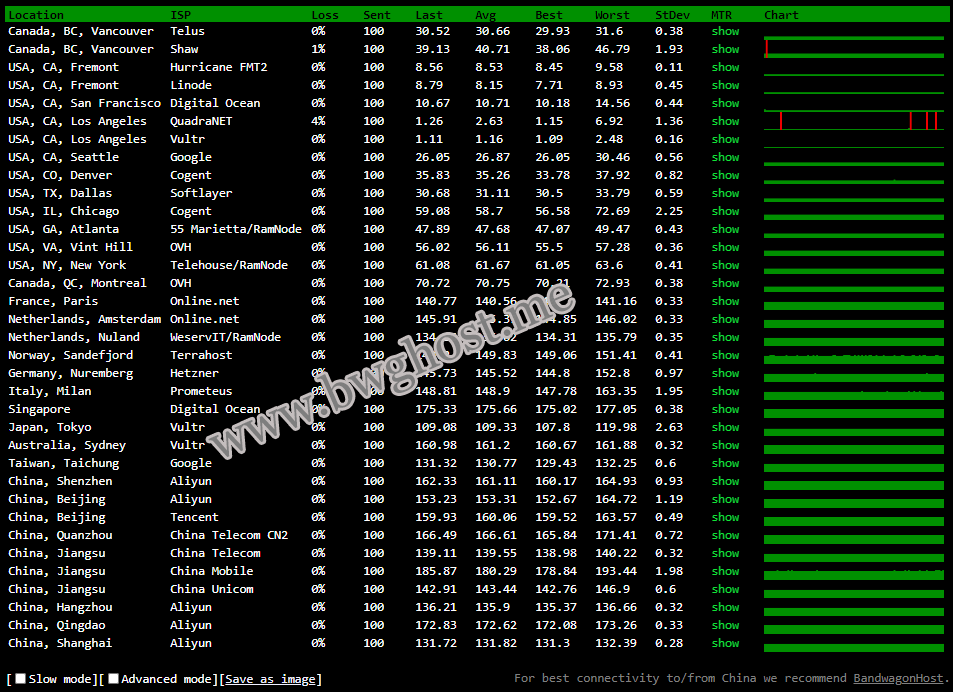Click the Loss column header
Image resolution: width=953 pixels, height=692 pixels.
click(325, 15)
